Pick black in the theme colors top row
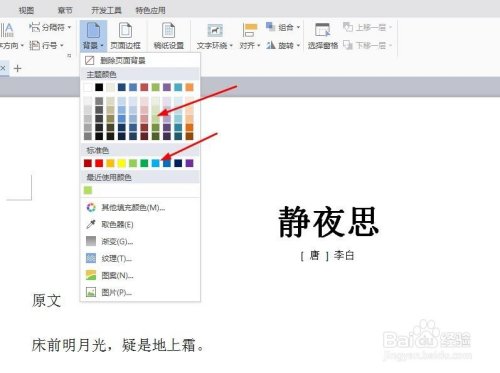The height and width of the screenshot is (373, 500). pyautogui.click(x=99, y=87)
